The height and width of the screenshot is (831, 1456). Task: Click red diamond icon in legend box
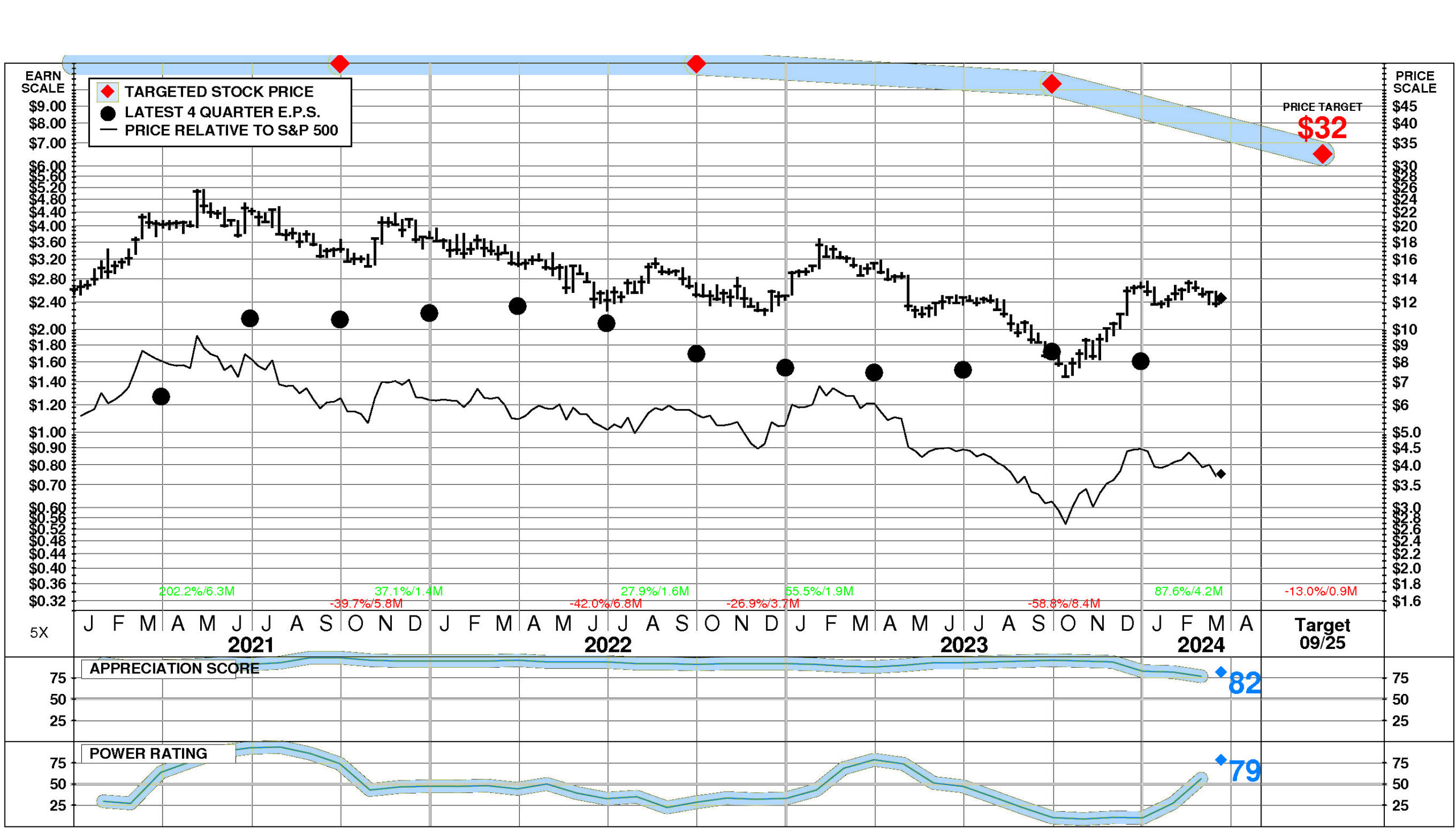click(108, 92)
